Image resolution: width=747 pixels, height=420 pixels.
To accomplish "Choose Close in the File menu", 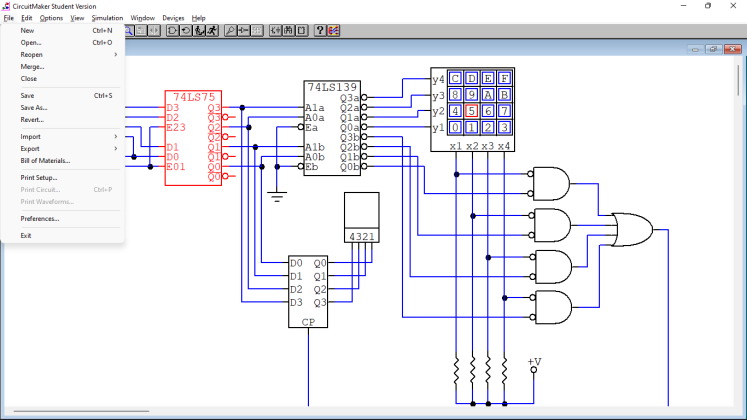I will pyautogui.click(x=62, y=79).
